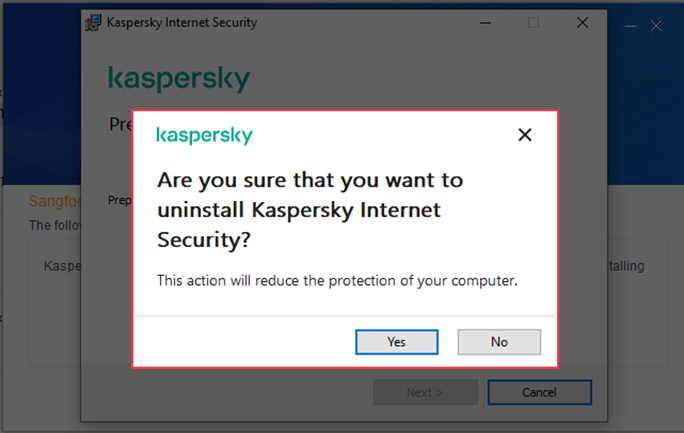
Task: Click the partially hidden 'Prep' status text
Action: click(119, 200)
